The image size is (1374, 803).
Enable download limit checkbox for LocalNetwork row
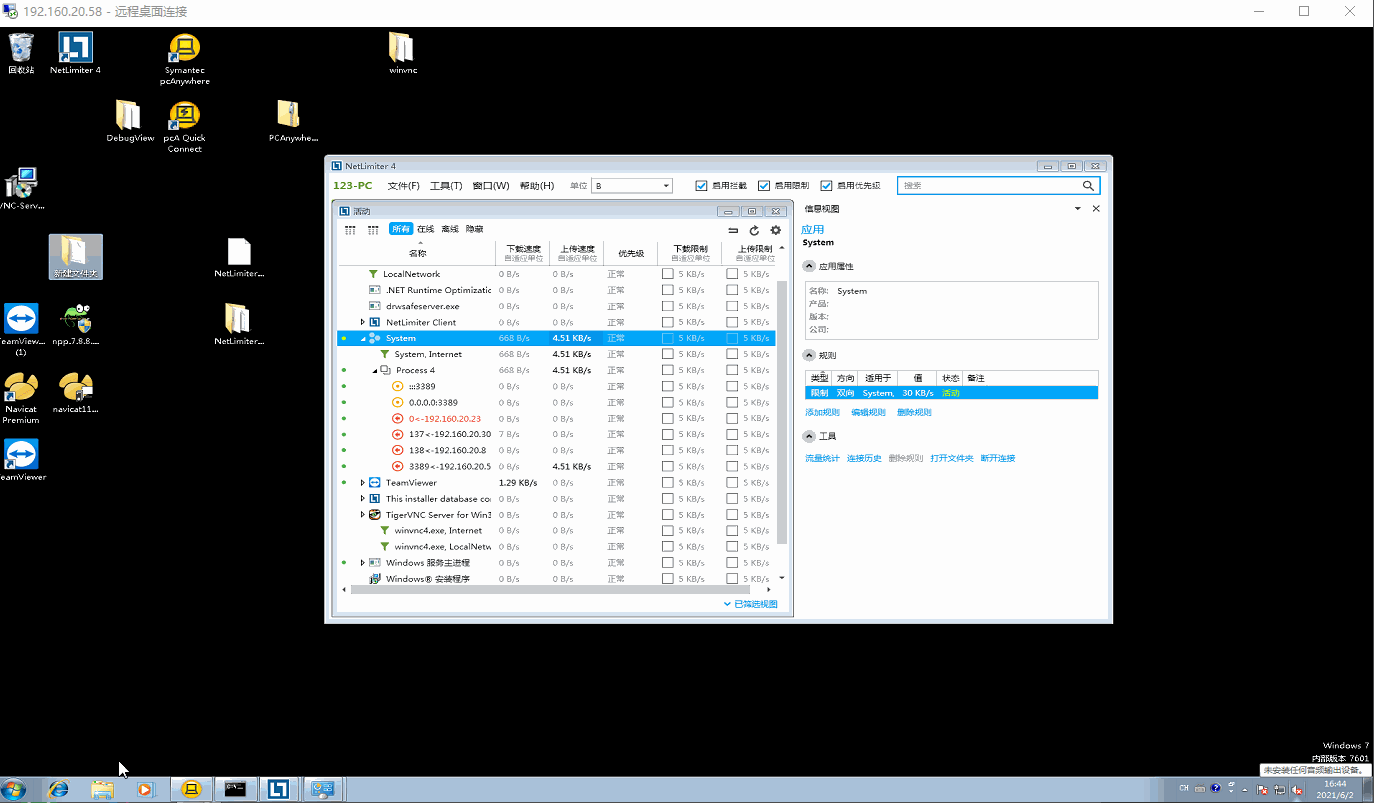(667, 274)
